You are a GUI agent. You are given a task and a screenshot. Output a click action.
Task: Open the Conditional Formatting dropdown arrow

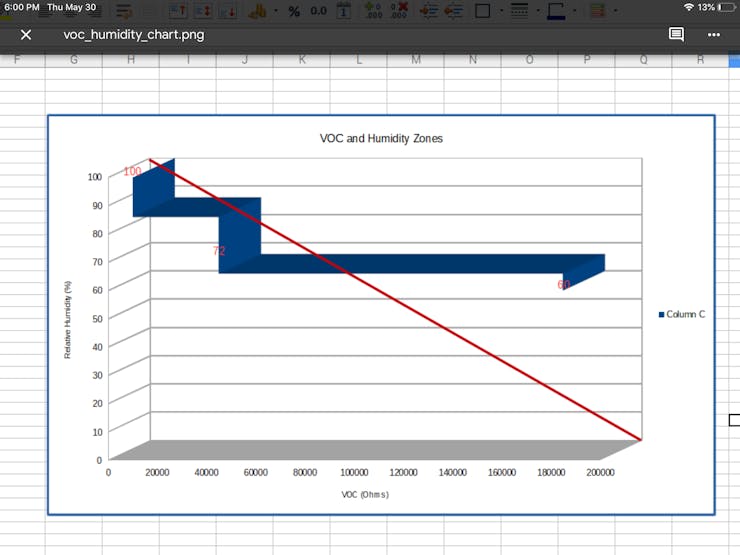point(615,10)
